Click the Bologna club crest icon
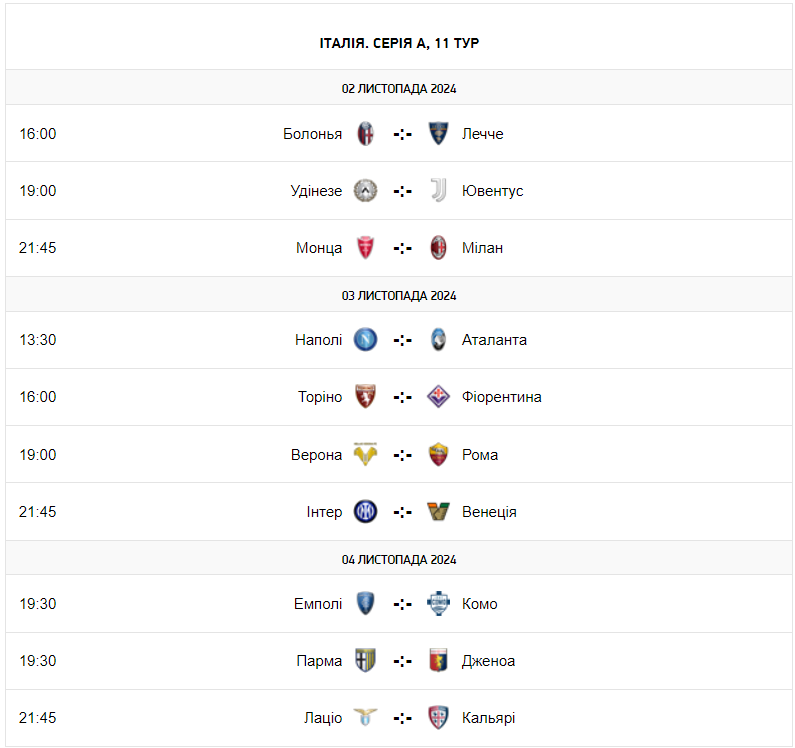The image size is (795, 748). (366, 134)
